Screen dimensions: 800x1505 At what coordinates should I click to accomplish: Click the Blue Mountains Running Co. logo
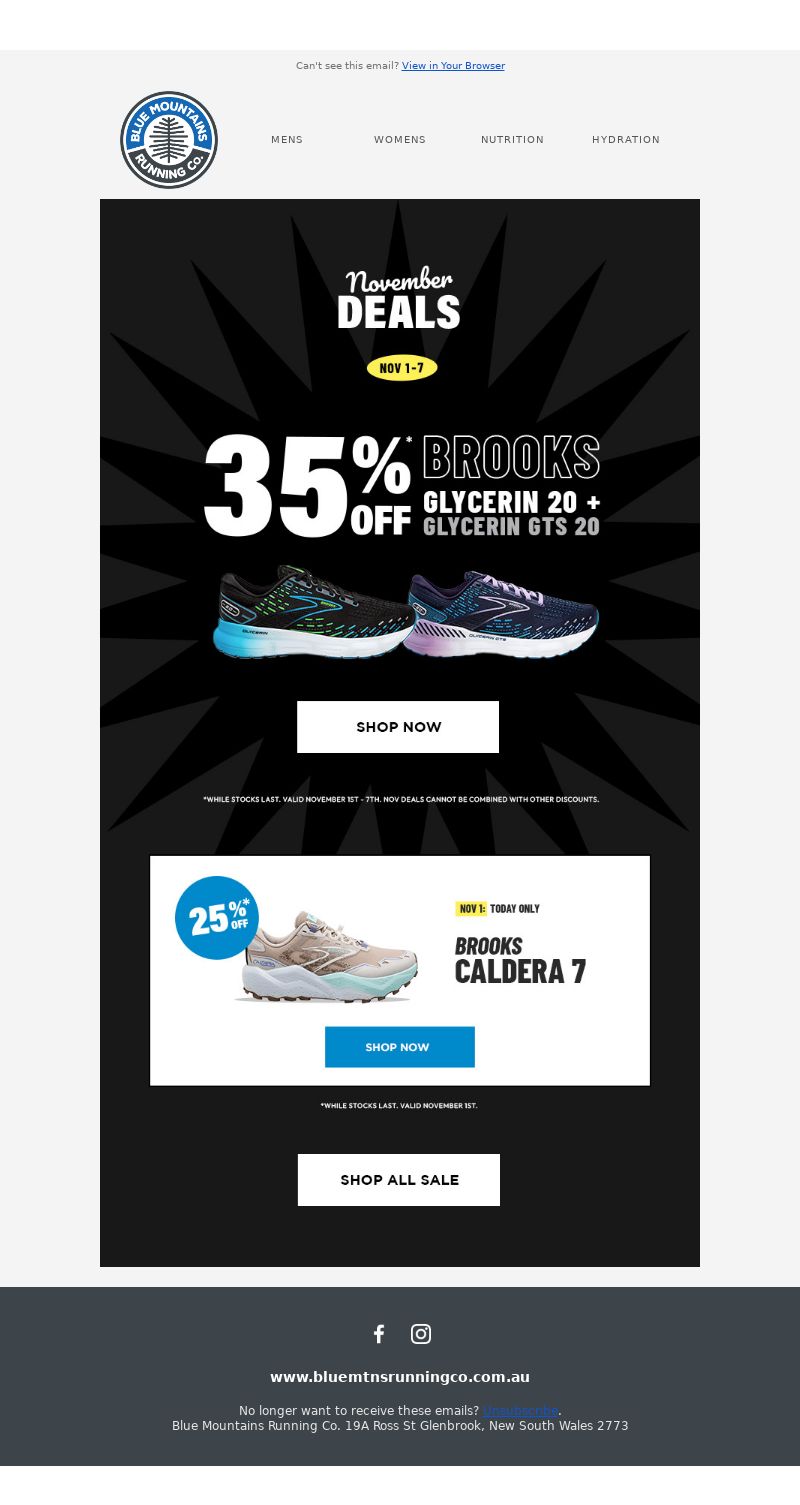[x=169, y=140]
